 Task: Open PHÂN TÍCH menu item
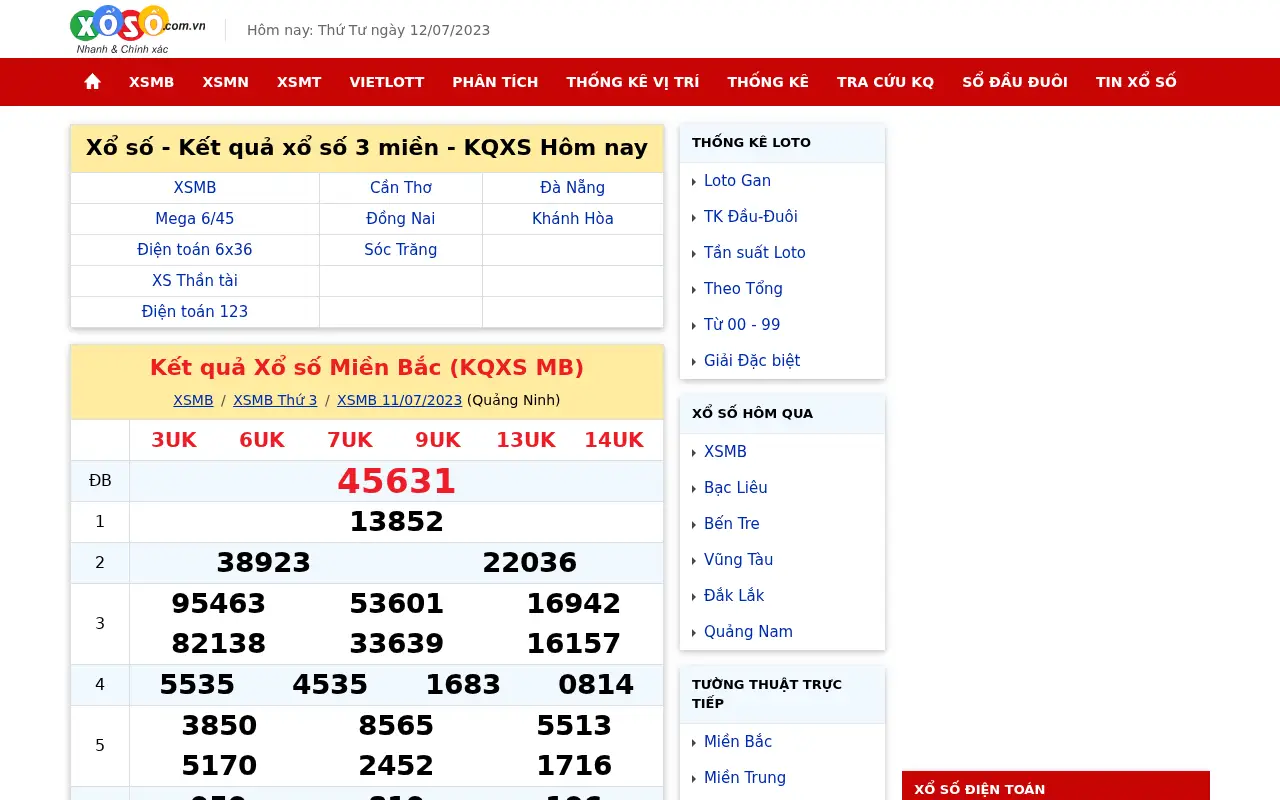(x=495, y=82)
